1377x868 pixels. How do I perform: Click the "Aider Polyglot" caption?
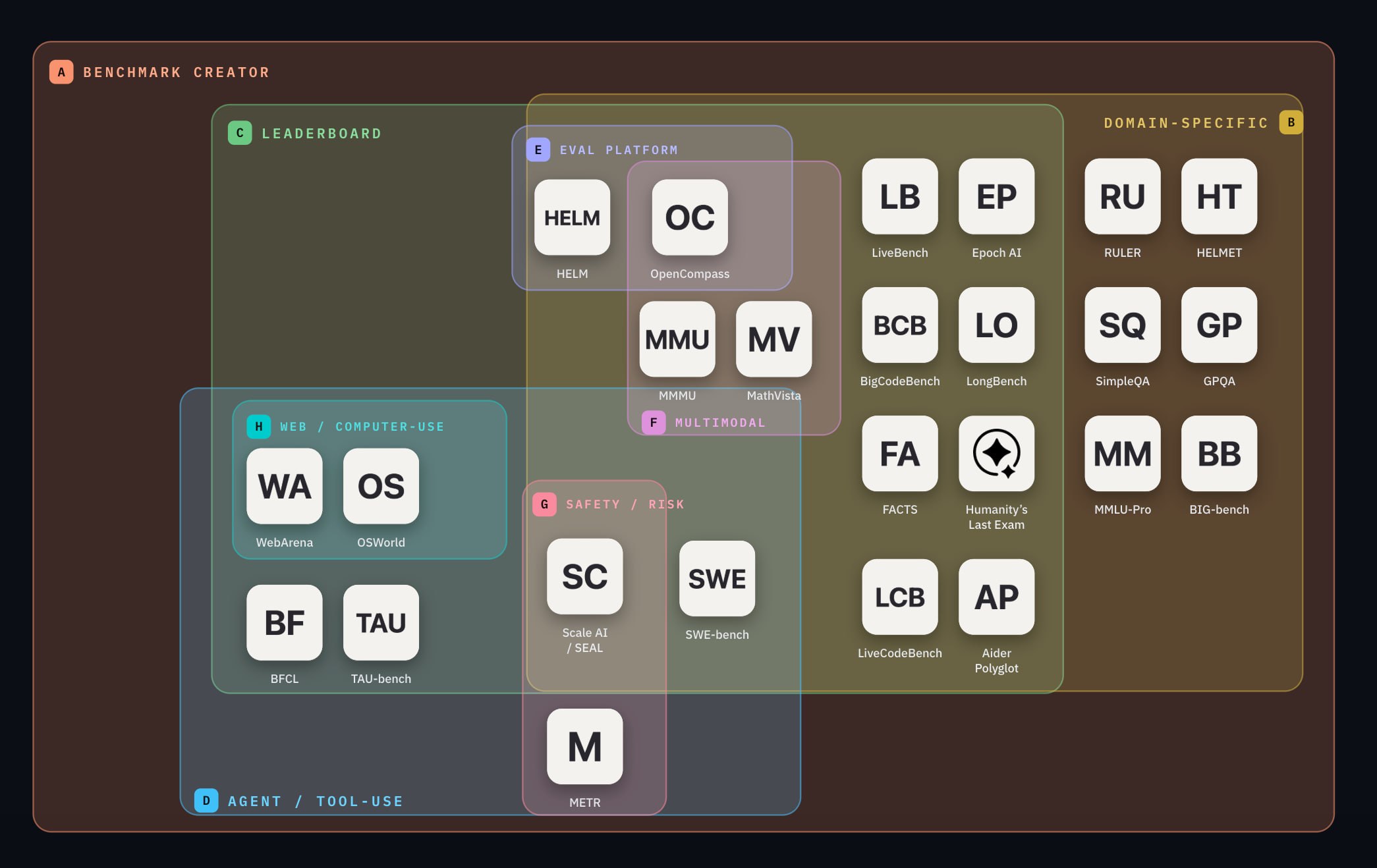[996, 661]
